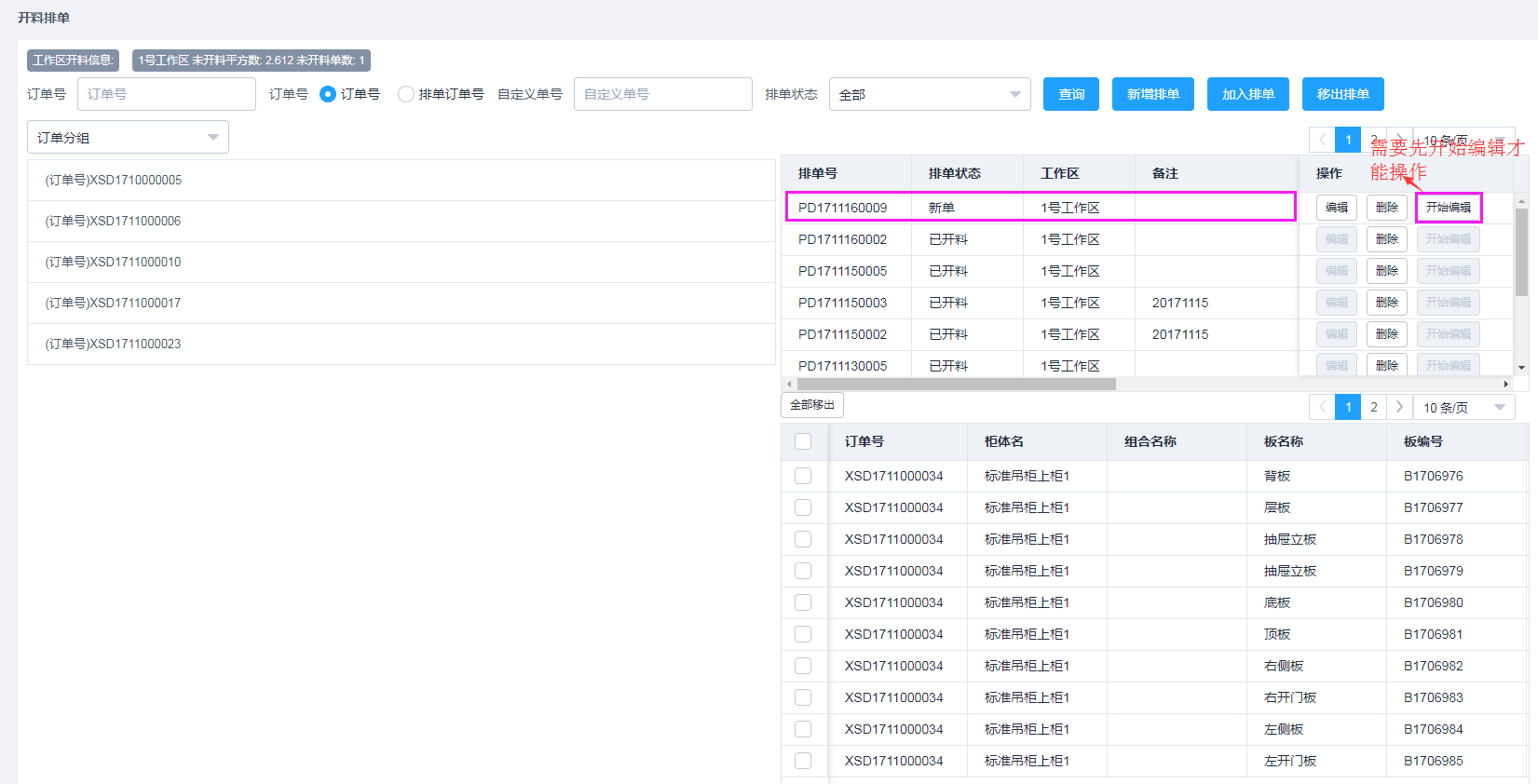This screenshot has height=784, width=1538.
Task: Click previous page arrow in lower pagination
Action: pyautogui.click(x=1322, y=407)
